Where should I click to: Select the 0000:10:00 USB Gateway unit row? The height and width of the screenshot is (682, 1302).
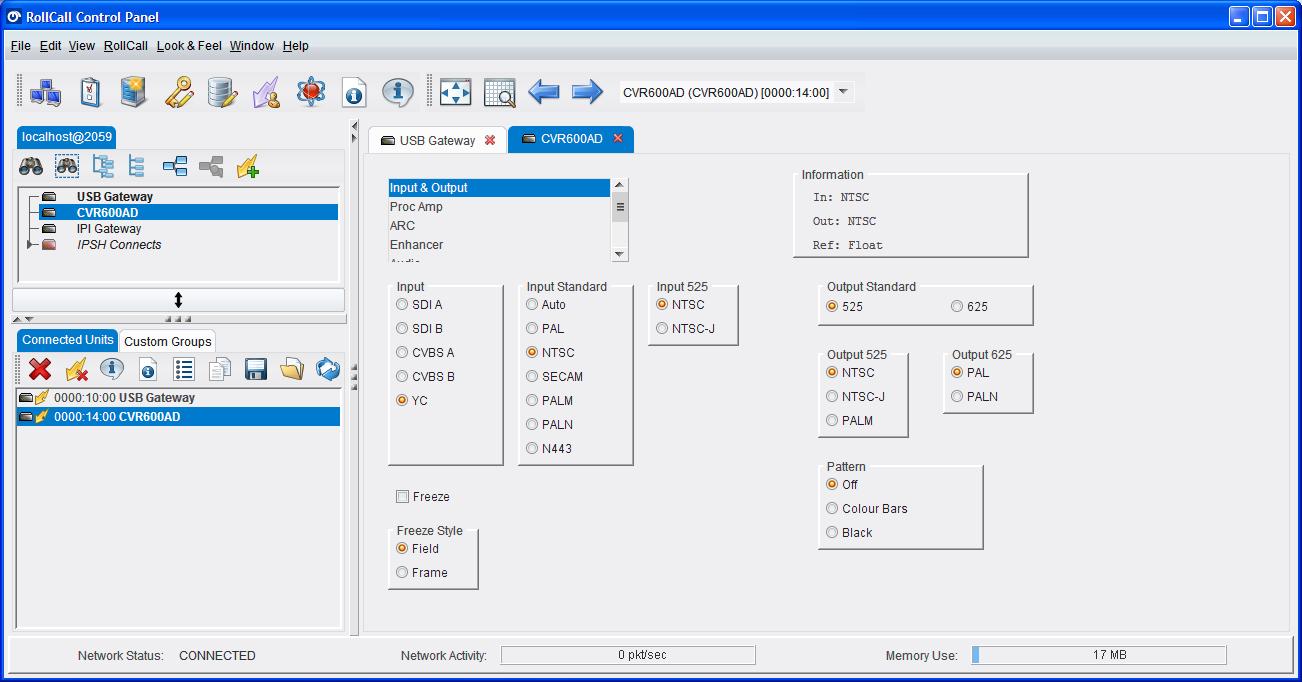pyautogui.click(x=178, y=398)
